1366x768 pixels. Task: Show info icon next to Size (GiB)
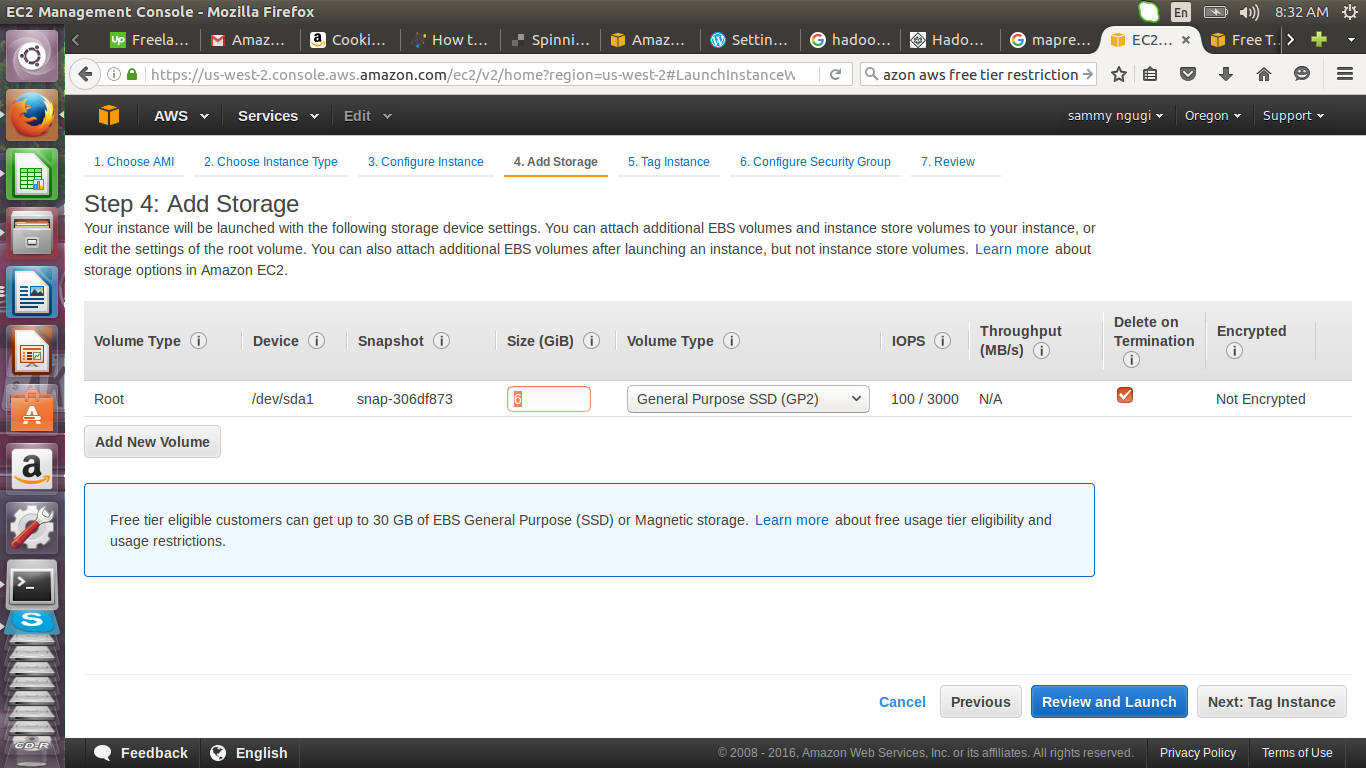coord(591,341)
